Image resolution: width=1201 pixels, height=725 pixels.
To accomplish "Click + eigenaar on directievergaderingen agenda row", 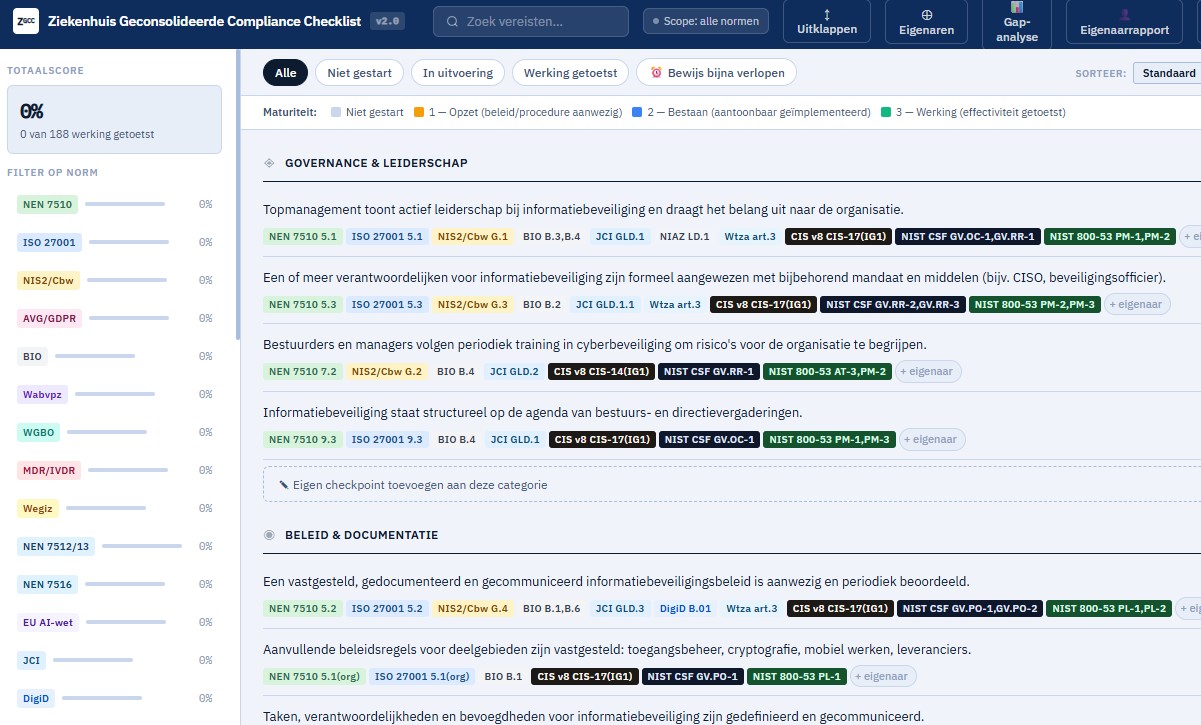I will point(932,439).
